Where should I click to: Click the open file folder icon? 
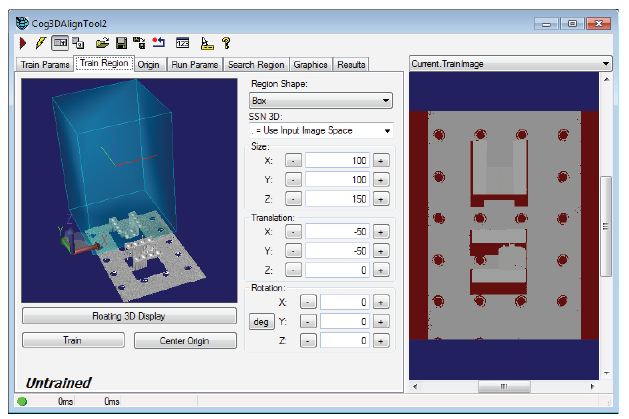coord(102,43)
